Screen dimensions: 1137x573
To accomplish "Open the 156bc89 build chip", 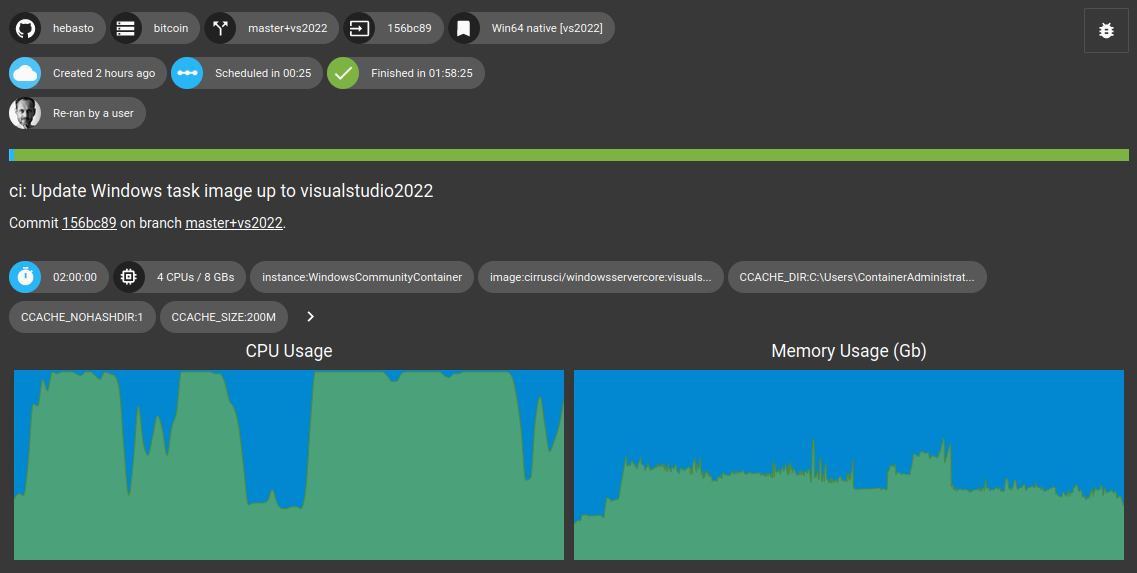I will click(394, 28).
